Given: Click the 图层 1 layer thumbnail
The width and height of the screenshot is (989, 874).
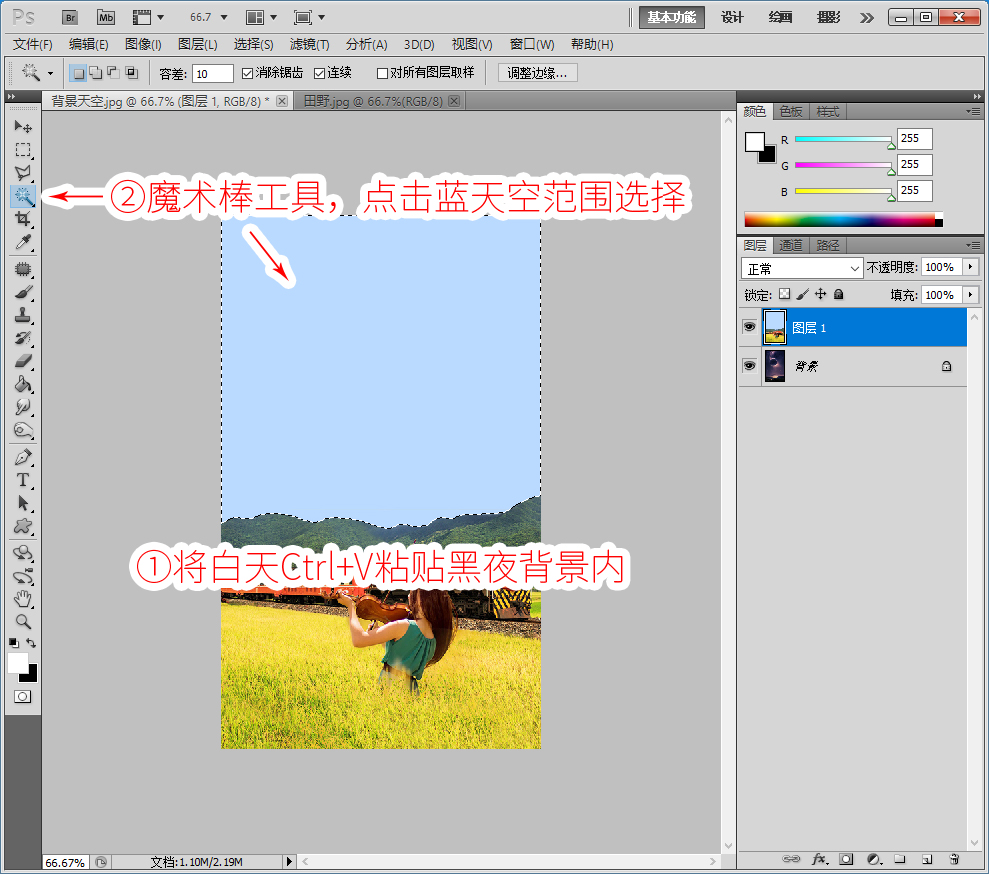Looking at the screenshot, I should coord(774,327).
